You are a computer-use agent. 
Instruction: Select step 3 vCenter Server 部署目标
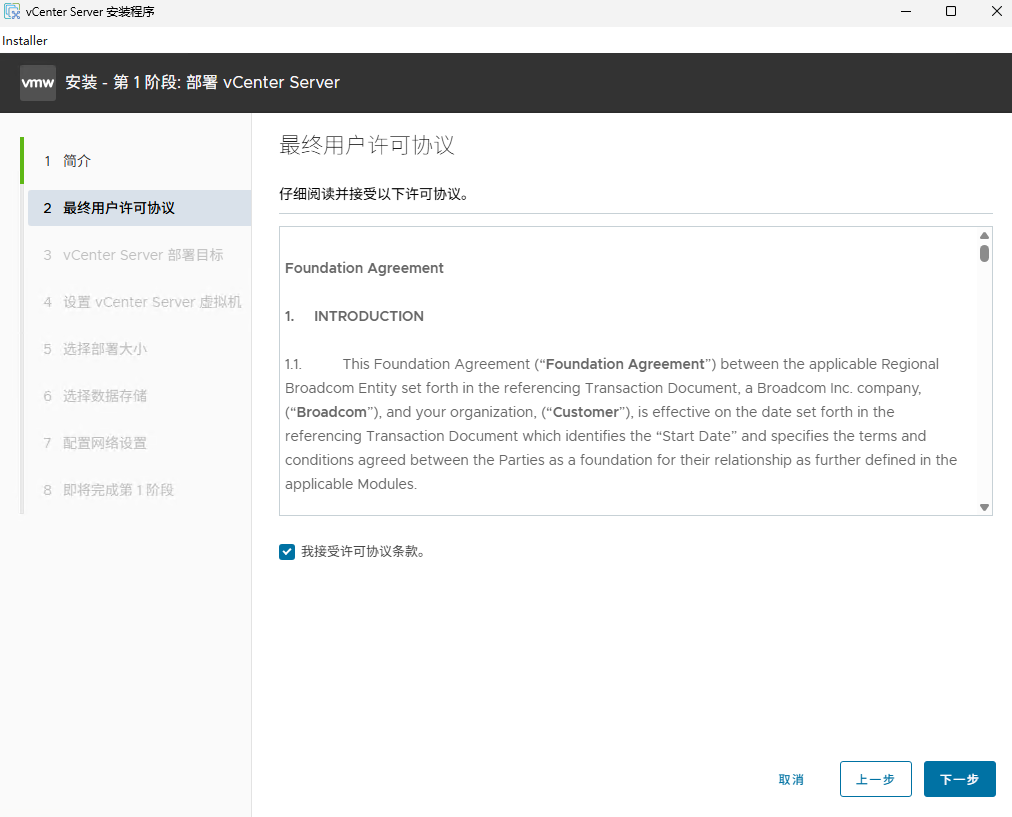point(140,255)
